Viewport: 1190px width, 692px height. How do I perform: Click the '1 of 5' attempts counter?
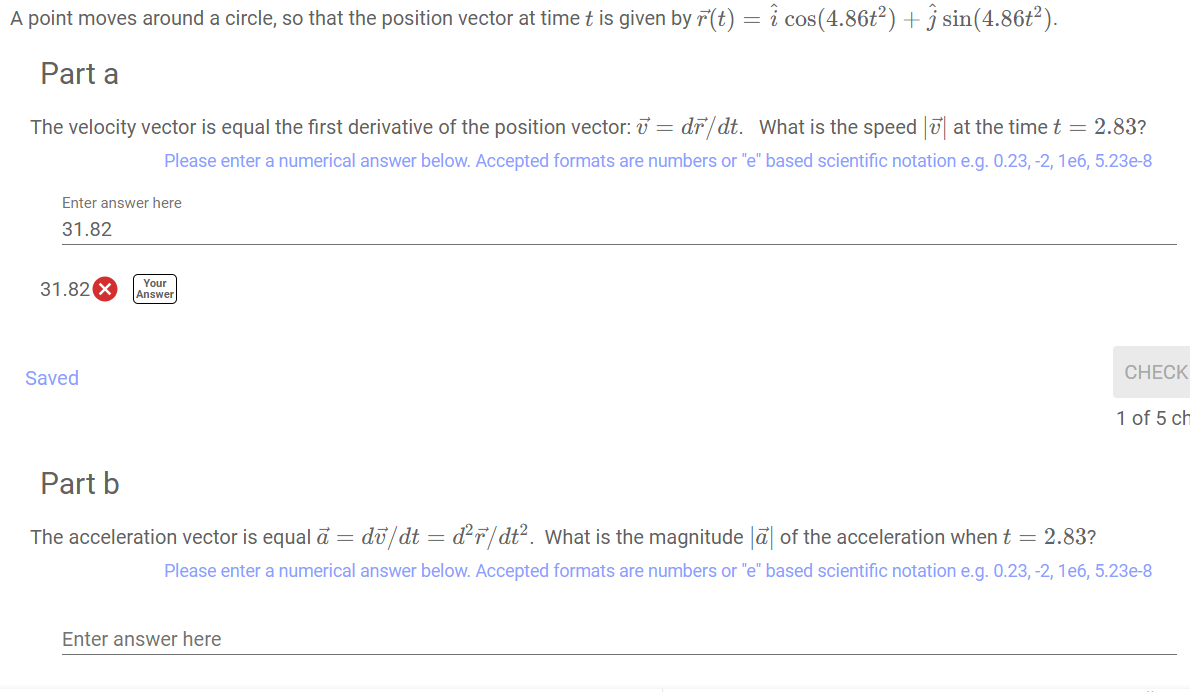coord(1151,418)
